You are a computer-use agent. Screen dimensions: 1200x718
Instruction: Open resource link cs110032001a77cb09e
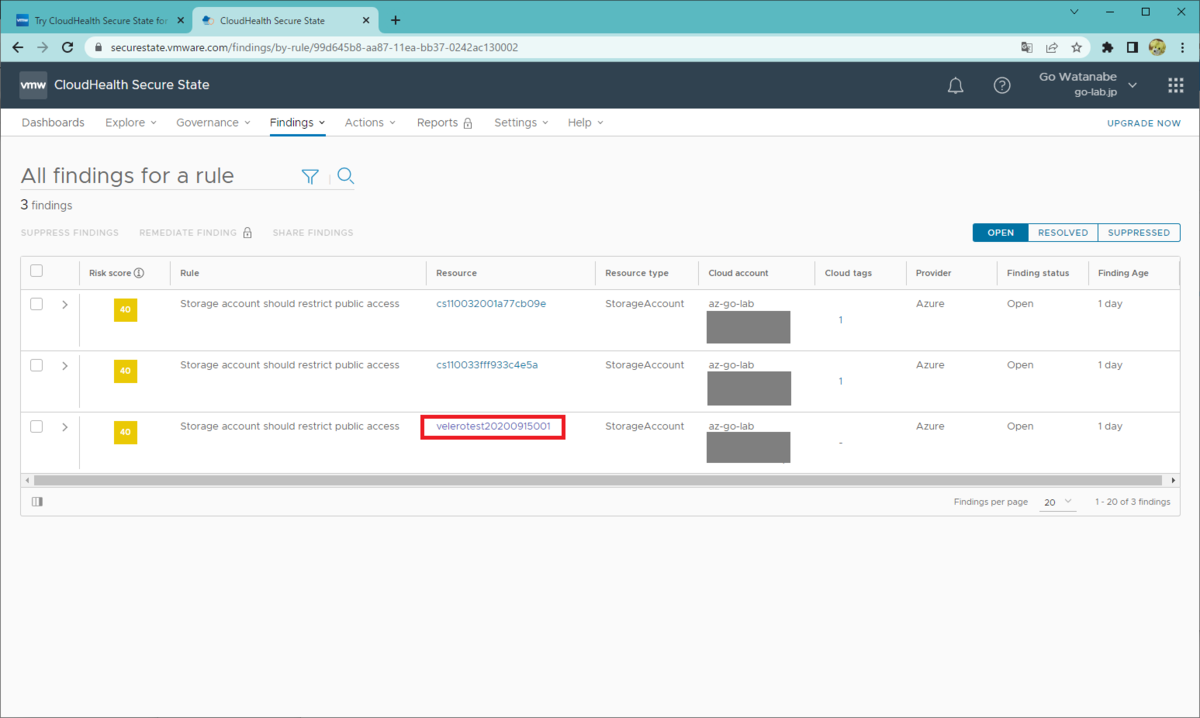click(491, 304)
